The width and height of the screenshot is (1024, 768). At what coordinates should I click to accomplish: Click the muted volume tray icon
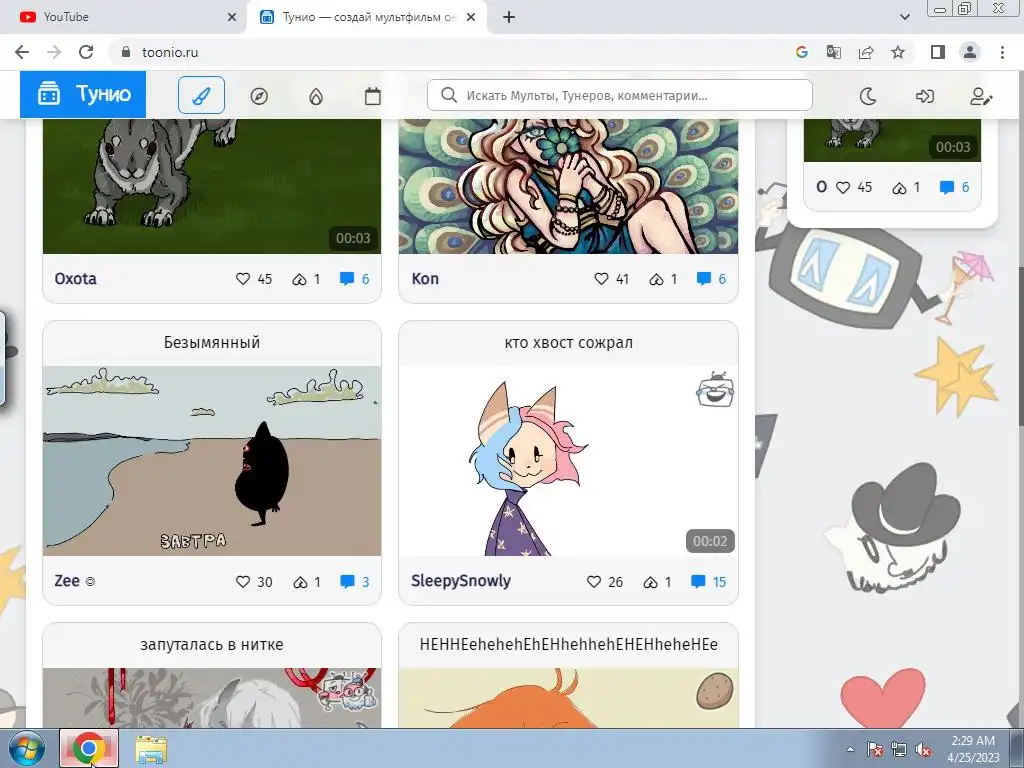tap(923, 749)
